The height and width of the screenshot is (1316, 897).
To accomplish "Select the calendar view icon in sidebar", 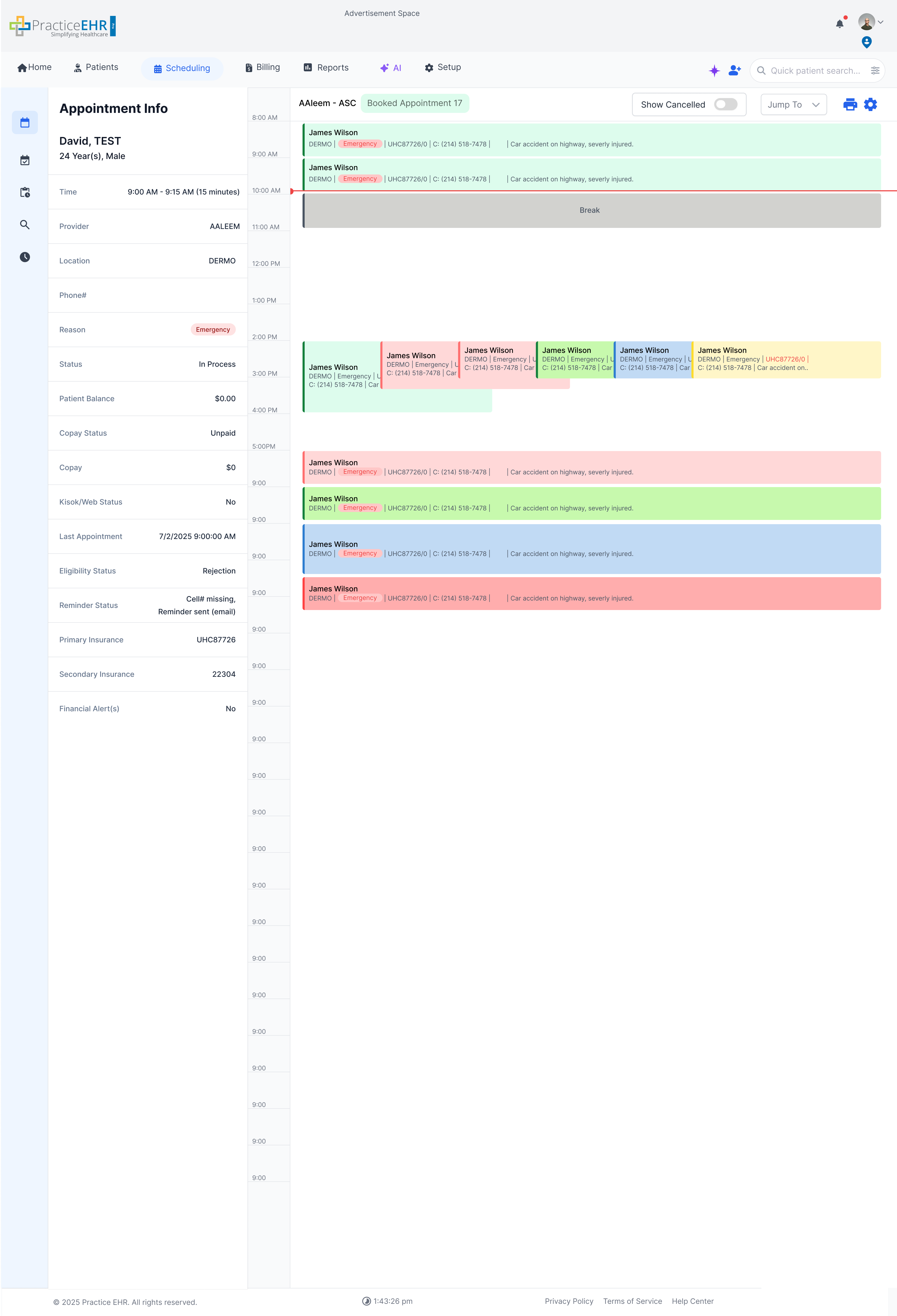I will (x=25, y=122).
